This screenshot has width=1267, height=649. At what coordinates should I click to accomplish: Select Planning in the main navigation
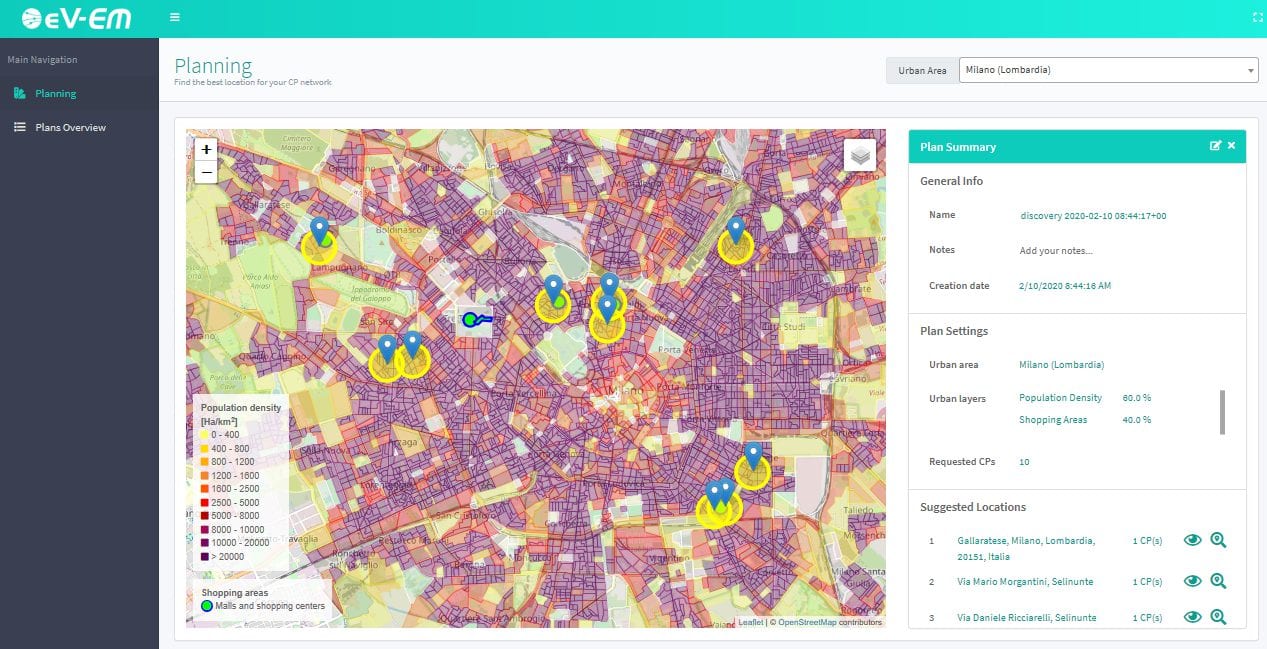tap(55, 94)
